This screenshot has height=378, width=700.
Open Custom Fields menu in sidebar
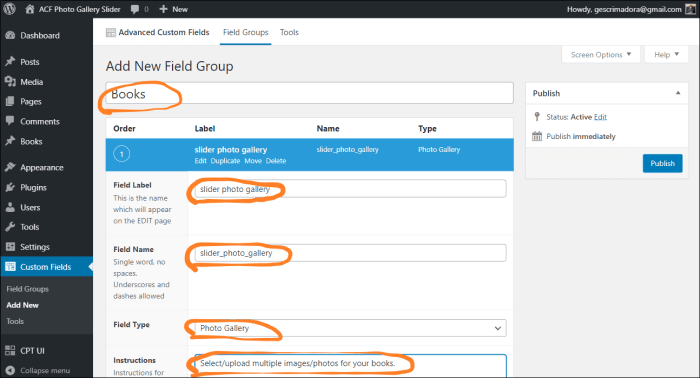(46, 267)
